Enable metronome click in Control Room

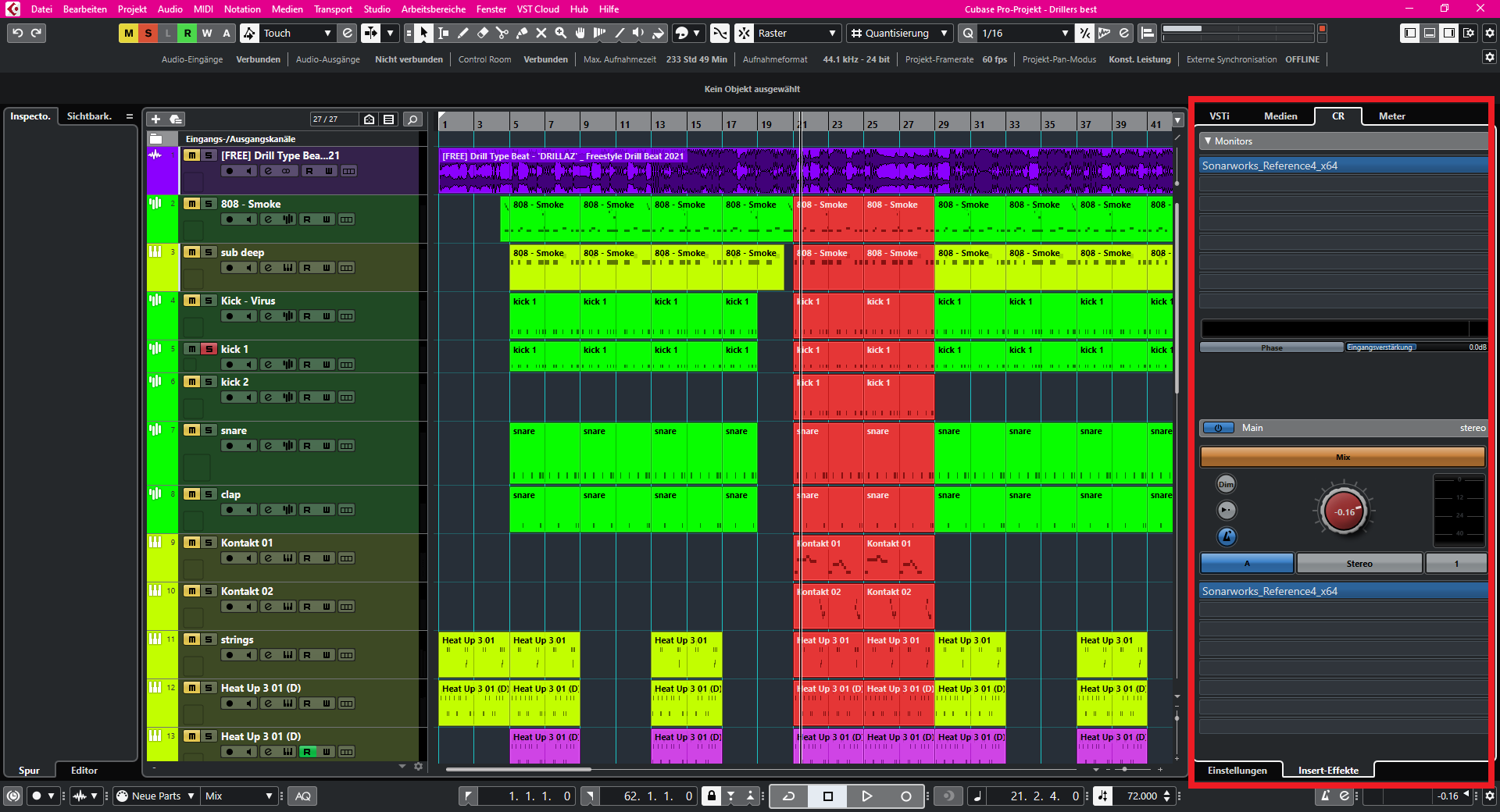coord(1227,536)
